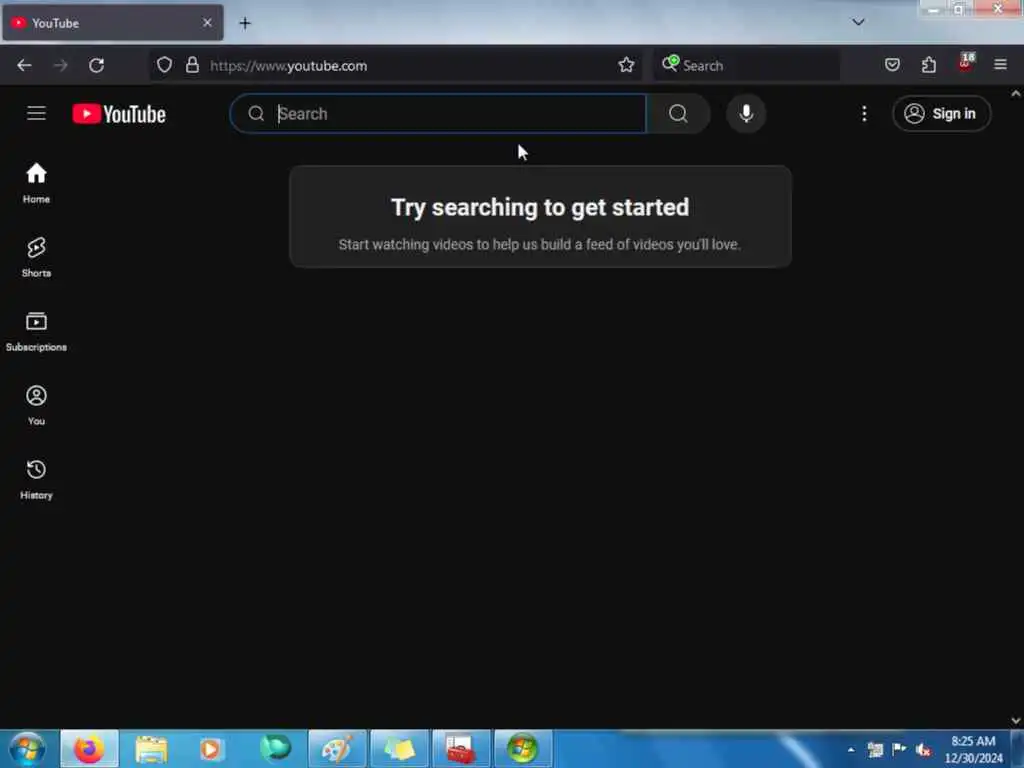Show hidden system tray icons arrow
The image size is (1024, 768).
pos(851,749)
